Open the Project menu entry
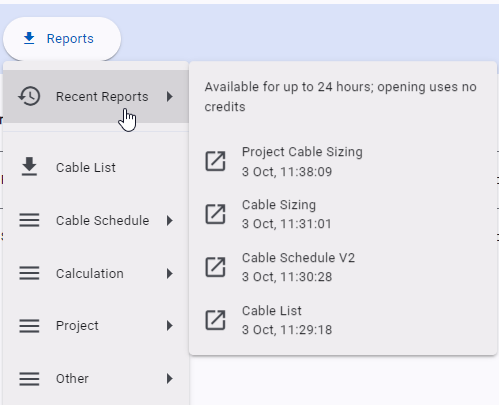499x405 pixels. [96, 326]
